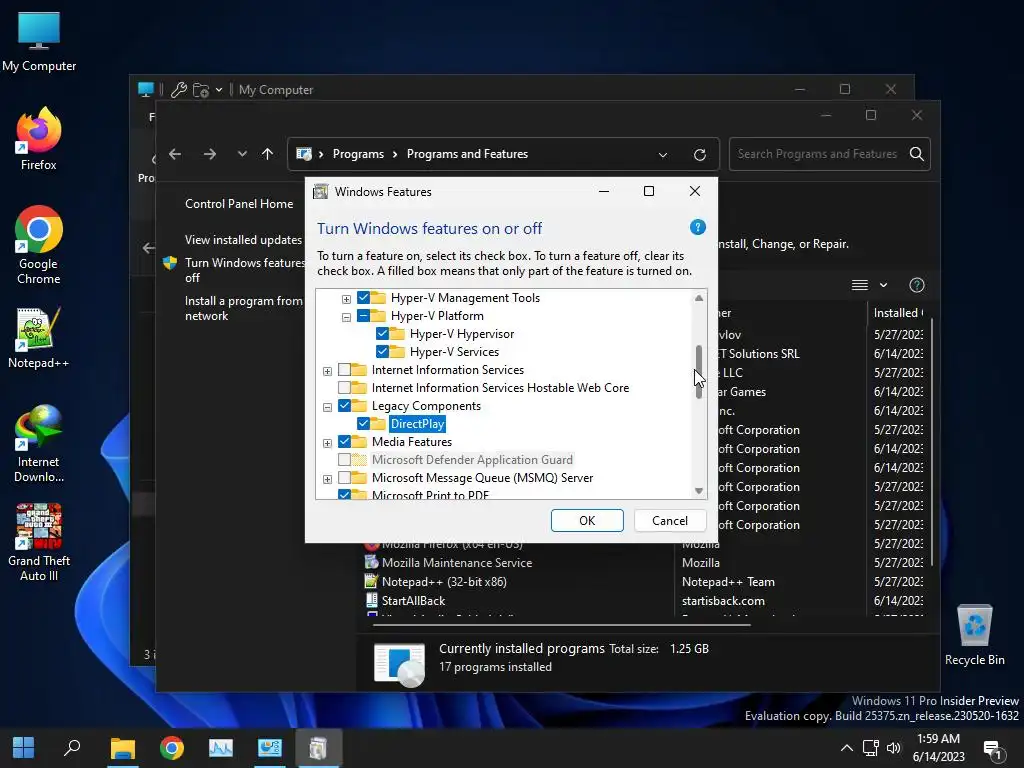Click Cancel in Windows Features dialog
This screenshot has height=768, width=1024.
tap(670, 520)
